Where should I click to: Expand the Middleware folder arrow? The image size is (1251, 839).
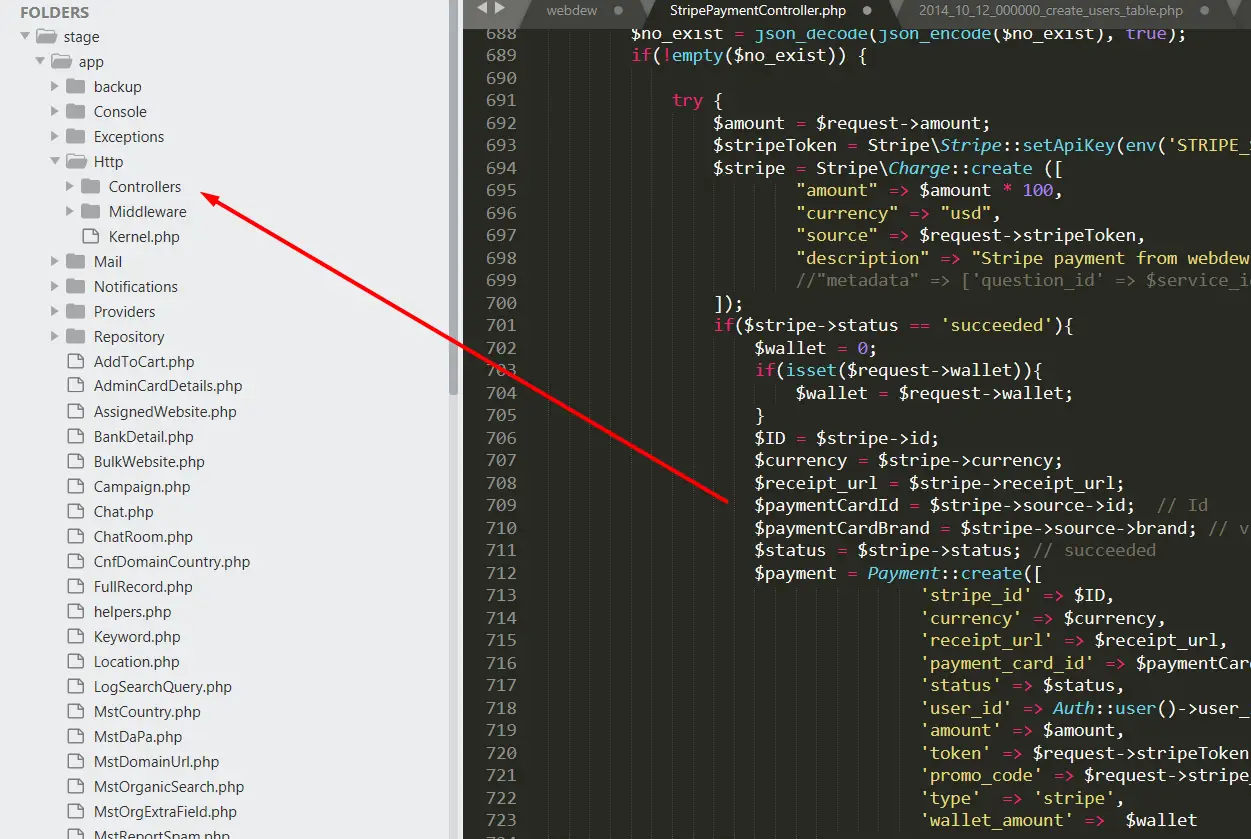click(x=70, y=212)
